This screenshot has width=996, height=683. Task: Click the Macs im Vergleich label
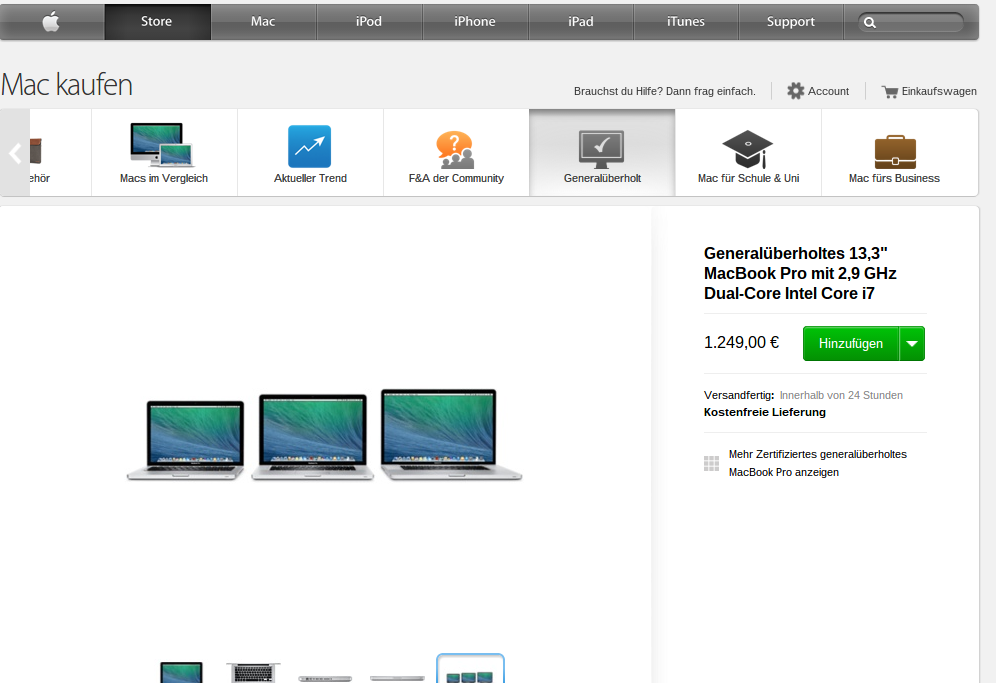(x=164, y=179)
